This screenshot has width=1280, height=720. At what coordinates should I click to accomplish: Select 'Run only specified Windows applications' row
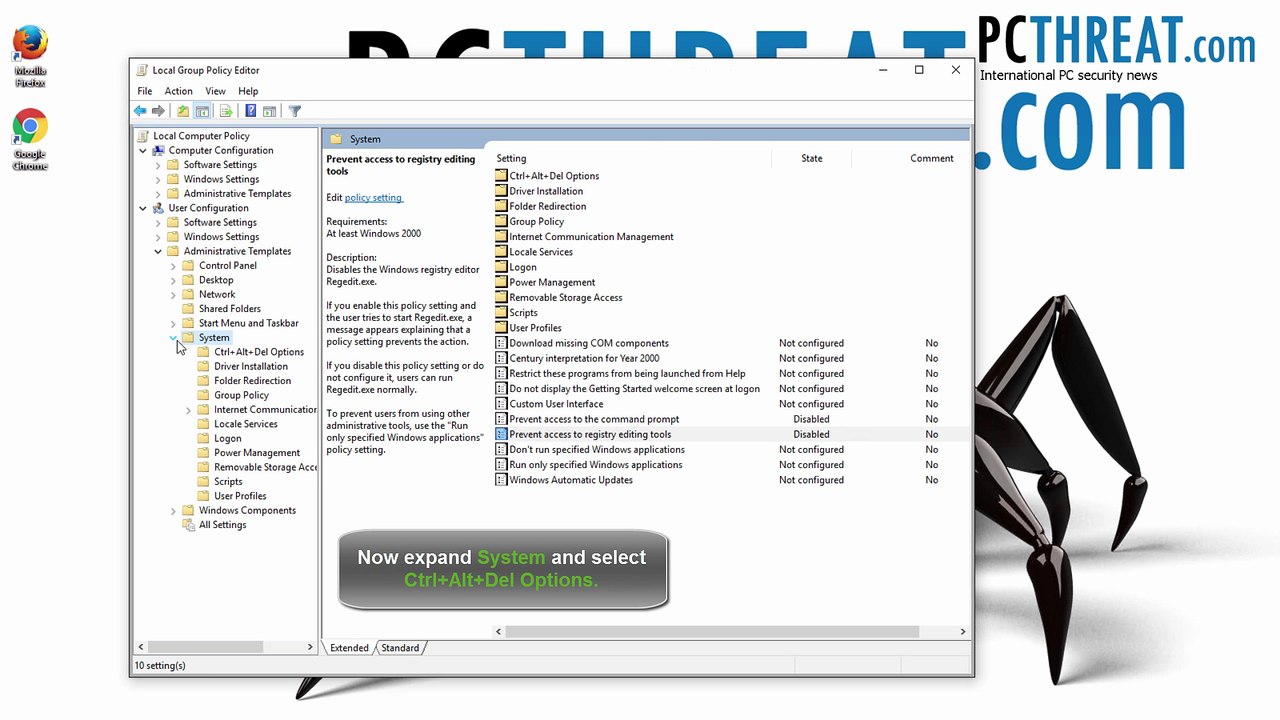pos(732,465)
